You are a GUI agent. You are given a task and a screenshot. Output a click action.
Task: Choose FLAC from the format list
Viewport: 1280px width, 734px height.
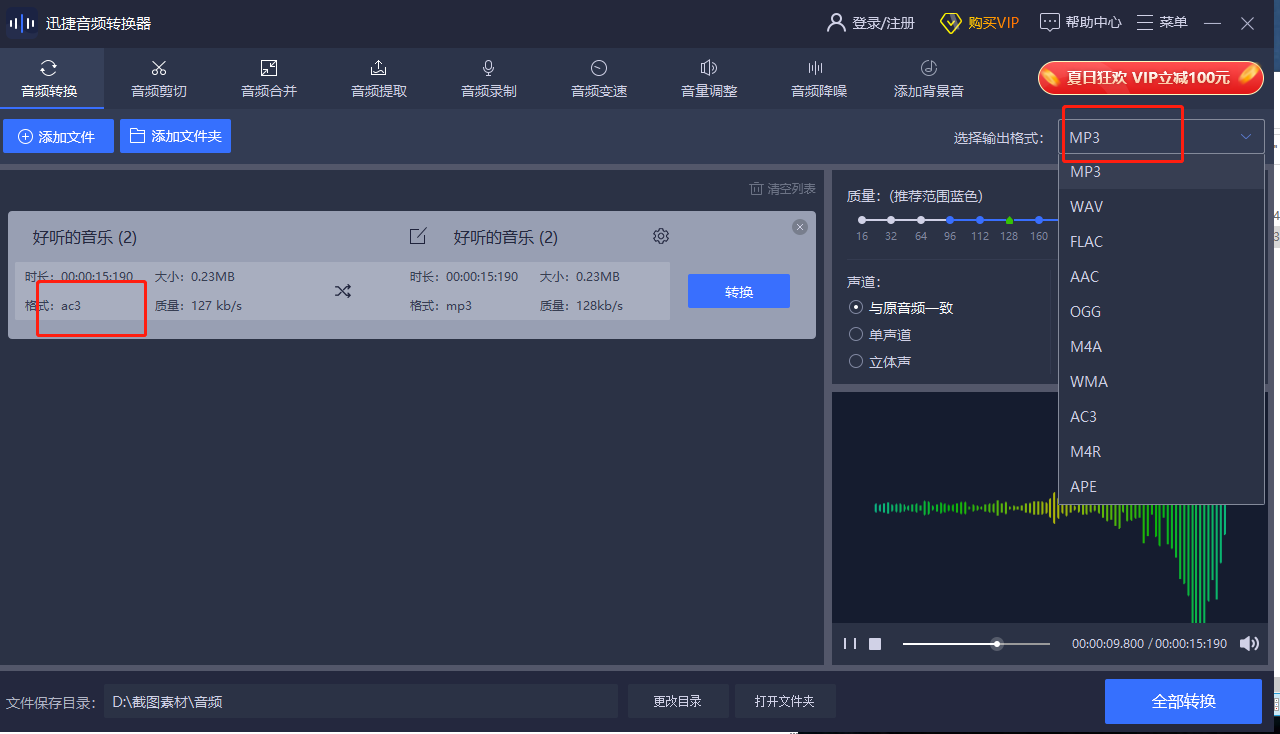tap(1161, 242)
